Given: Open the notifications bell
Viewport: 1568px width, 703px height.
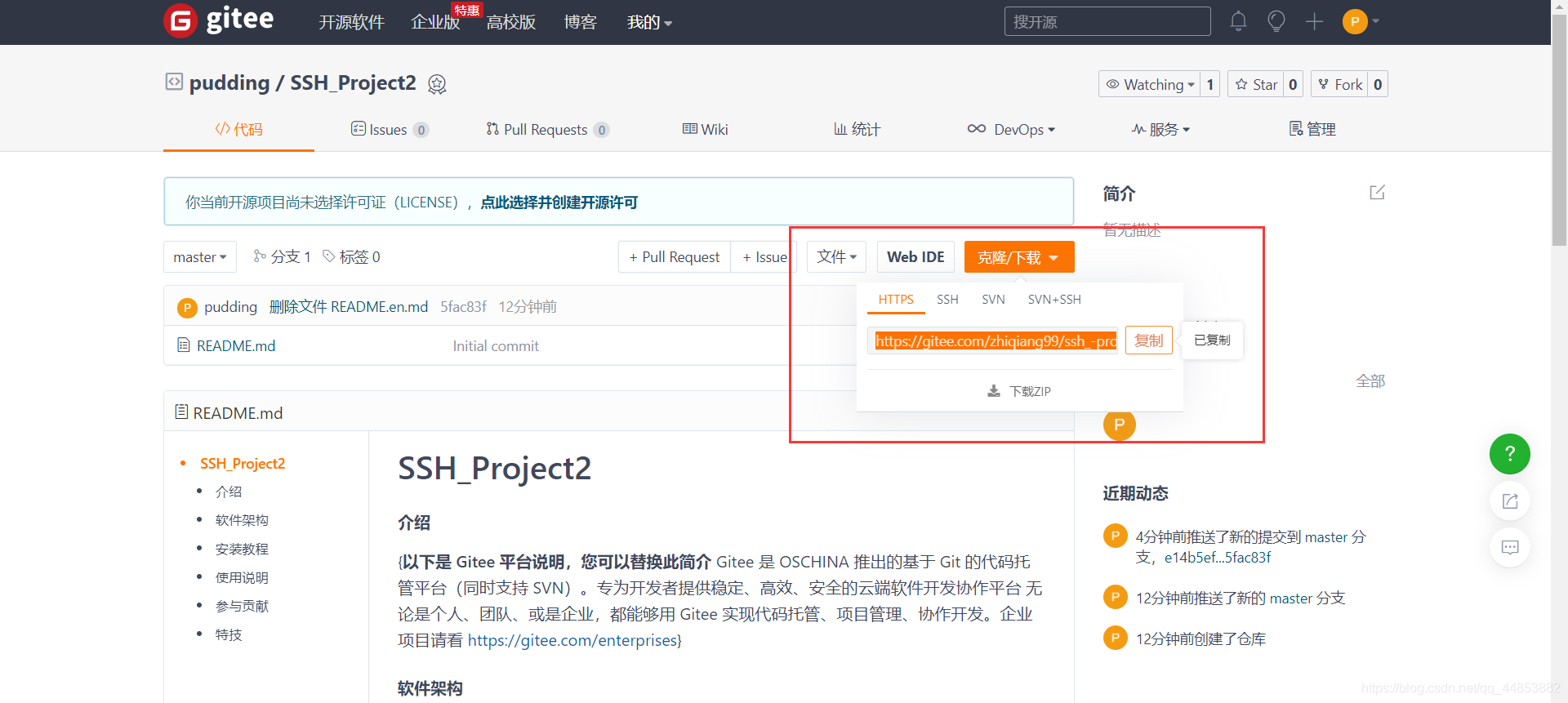Looking at the screenshot, I should point(1238,21).
